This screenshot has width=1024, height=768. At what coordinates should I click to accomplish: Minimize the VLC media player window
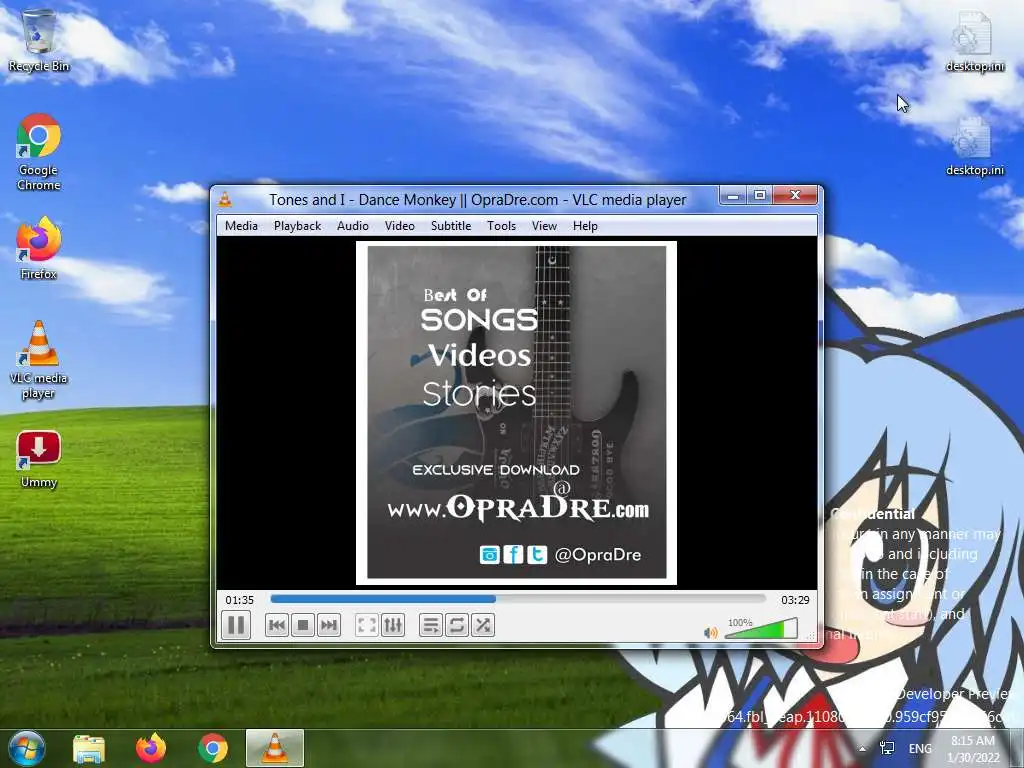tap(733, 195)
